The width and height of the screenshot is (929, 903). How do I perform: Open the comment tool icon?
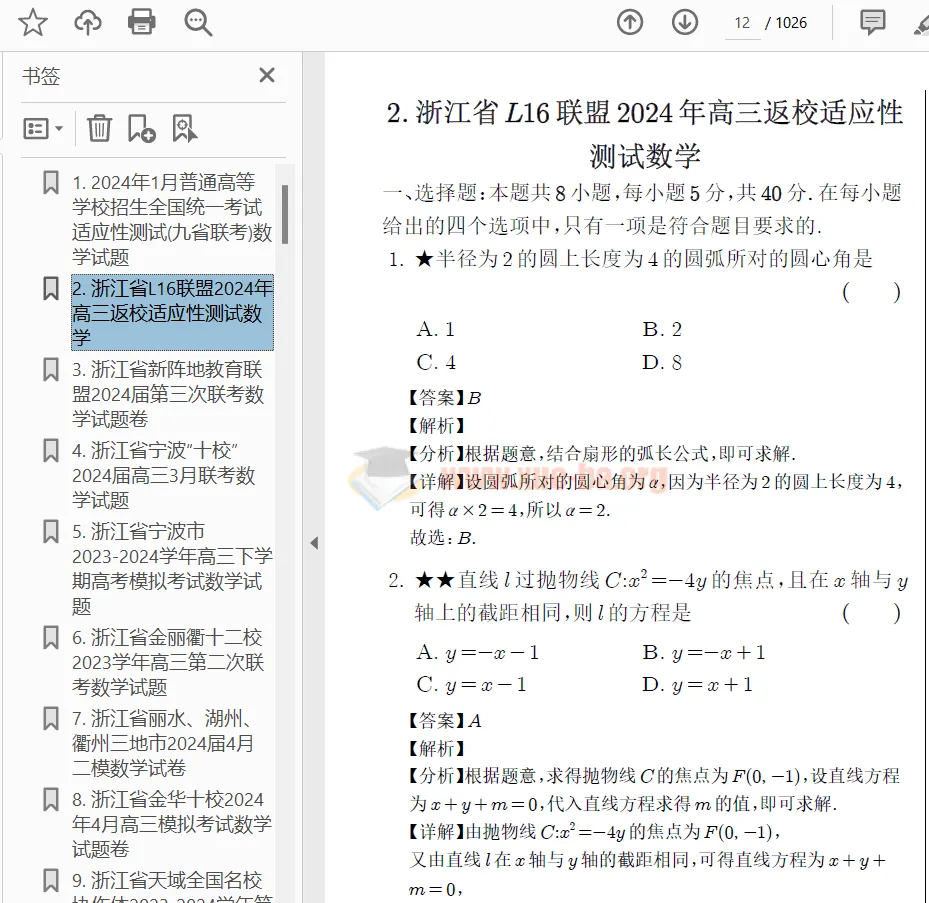pyautogui.click(x=873, y=22)
